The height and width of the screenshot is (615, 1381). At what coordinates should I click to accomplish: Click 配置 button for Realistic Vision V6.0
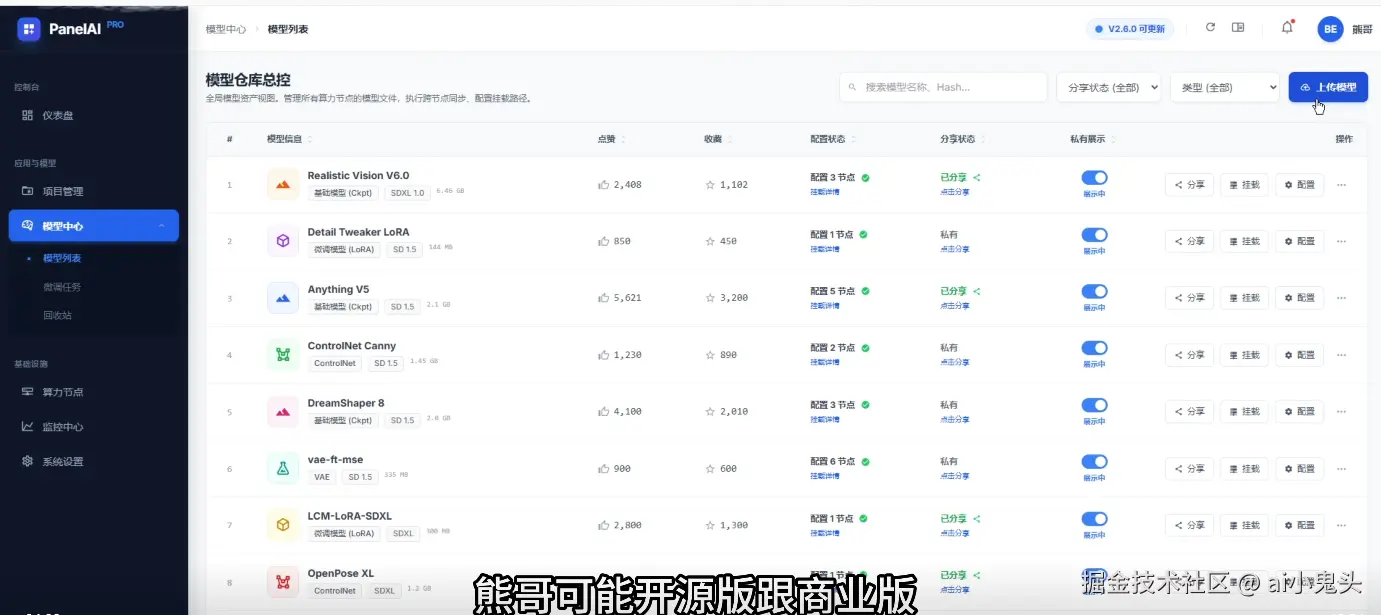(x=1299, y=184)
